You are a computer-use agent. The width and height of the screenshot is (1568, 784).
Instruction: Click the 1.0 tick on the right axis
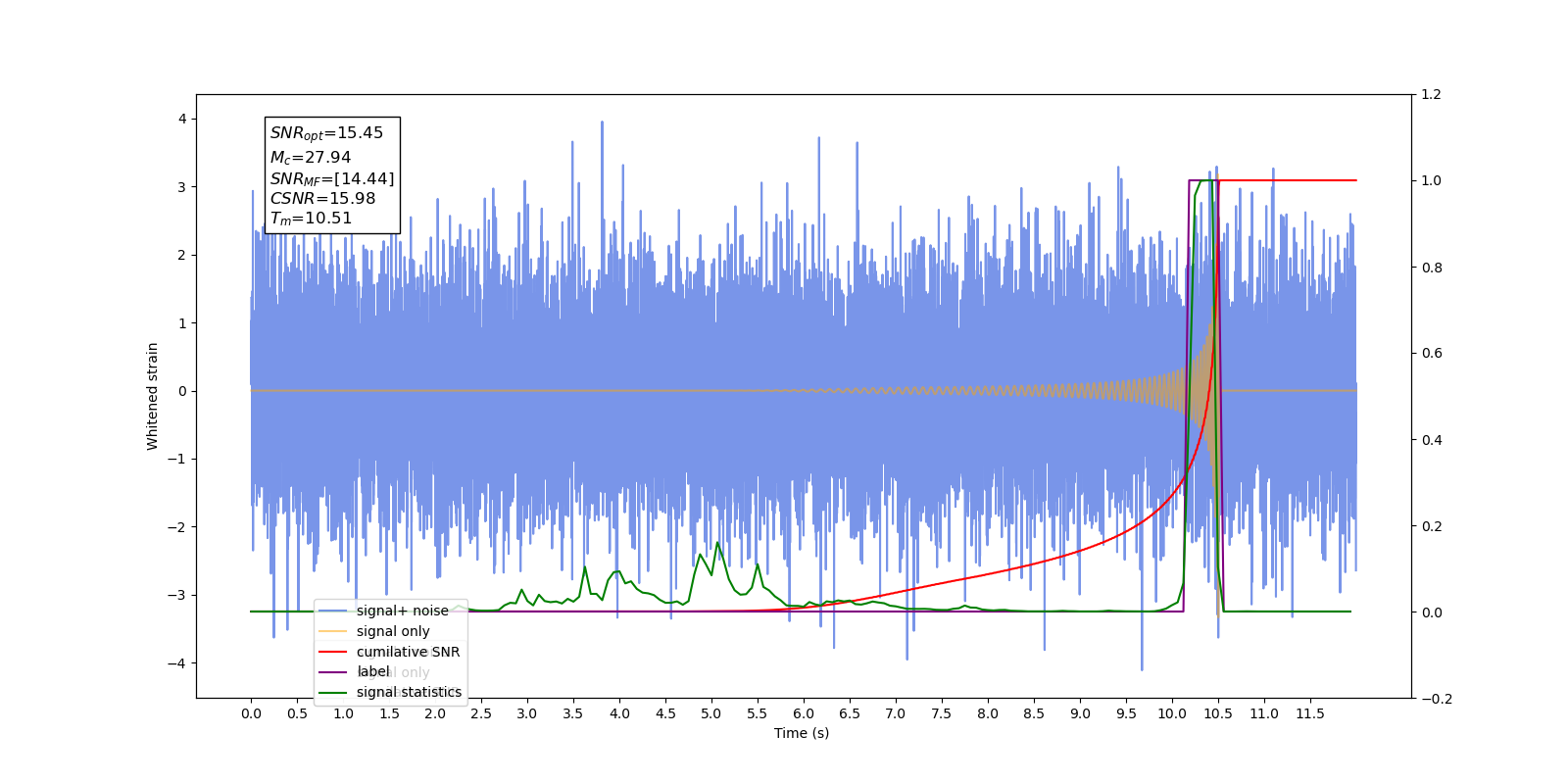coord(1432,181)
